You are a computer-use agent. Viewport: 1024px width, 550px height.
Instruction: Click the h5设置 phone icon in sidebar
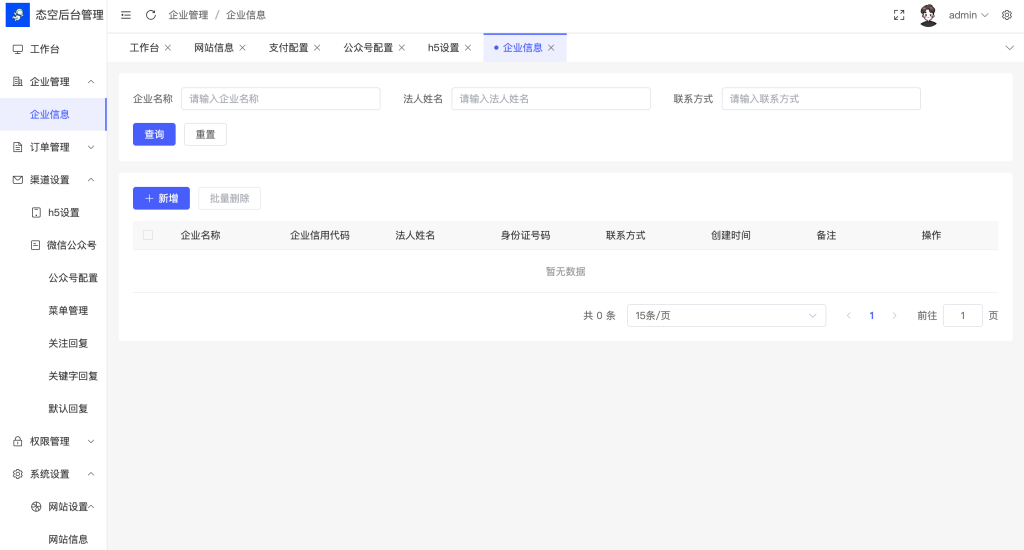point(36,212)
